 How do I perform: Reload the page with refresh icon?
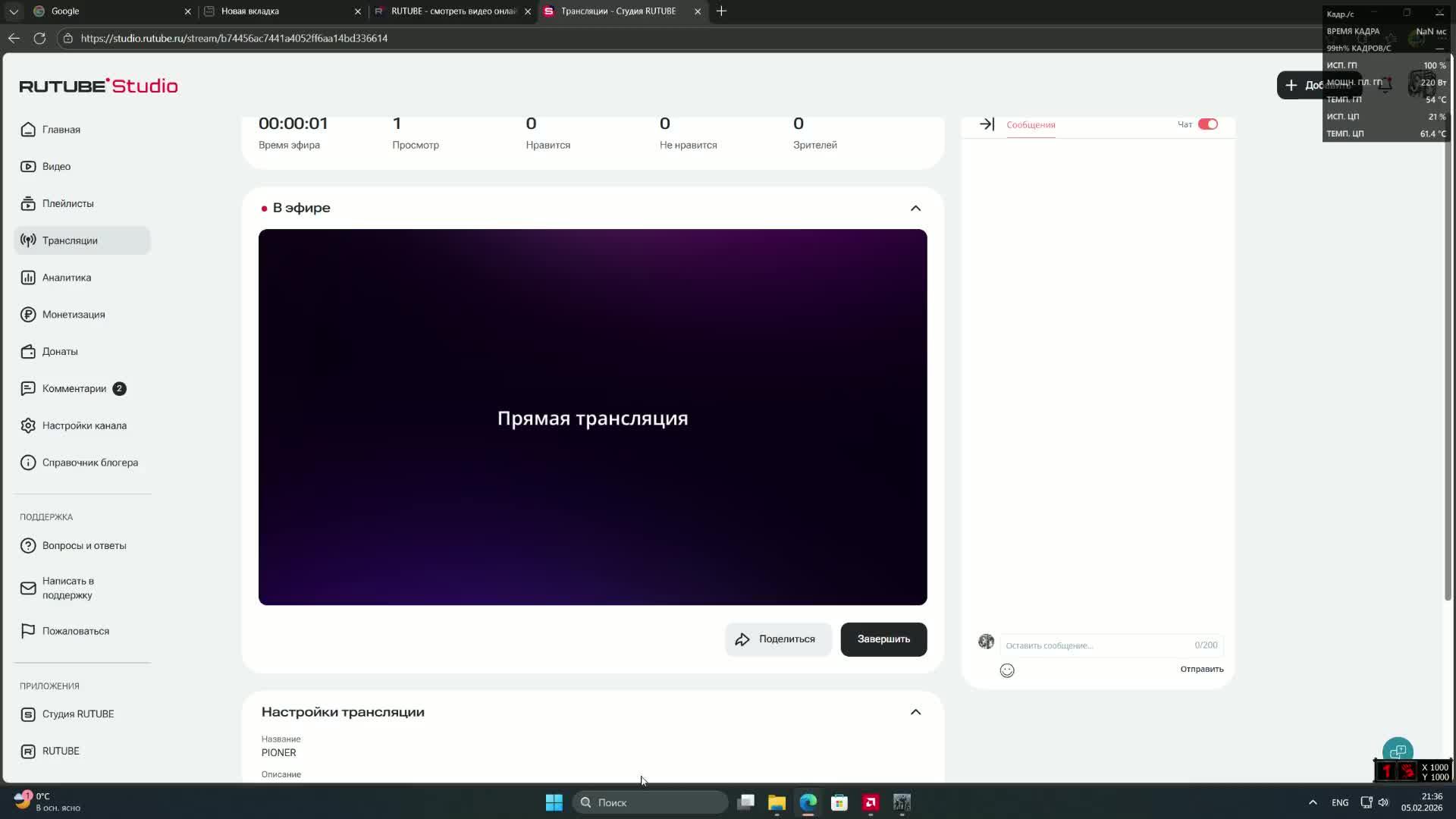39,38
